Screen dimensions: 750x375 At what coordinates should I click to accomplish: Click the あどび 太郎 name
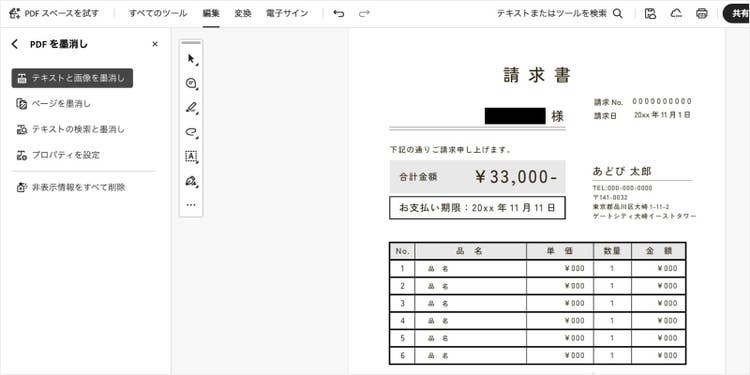(622, 171)
